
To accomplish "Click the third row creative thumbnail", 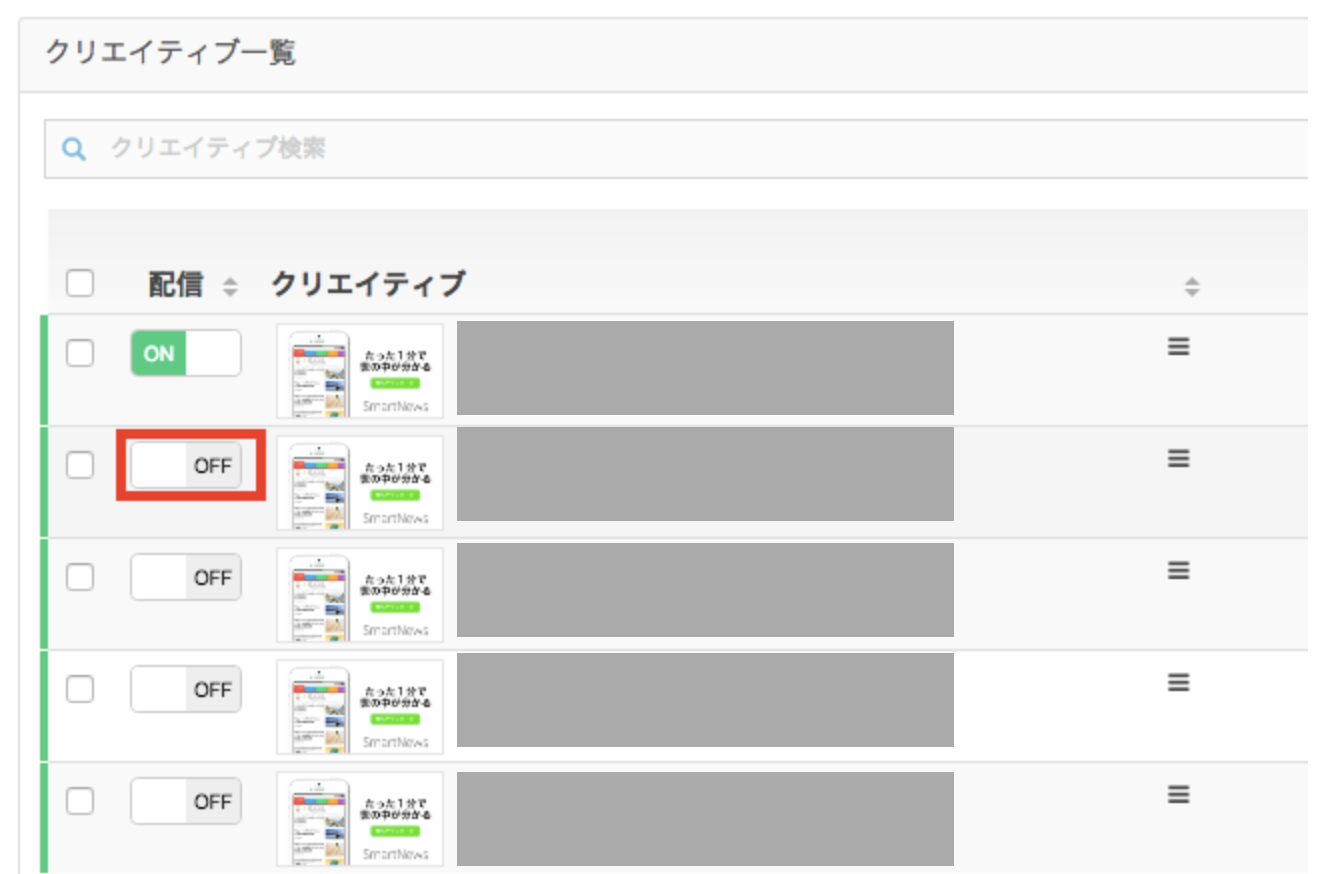I will [x=360, y=595].
